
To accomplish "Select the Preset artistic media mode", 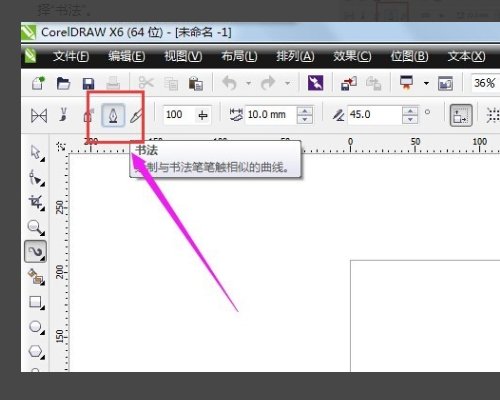I will [x=39, y=116].
